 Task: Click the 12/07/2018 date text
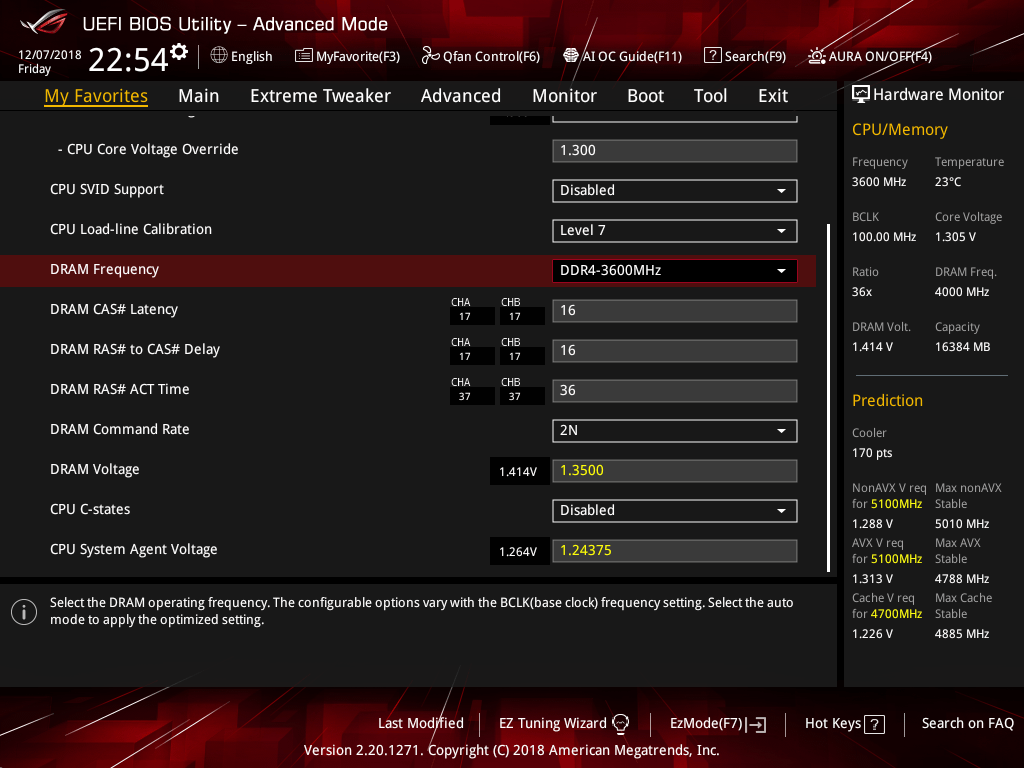(x=50, y=55)
